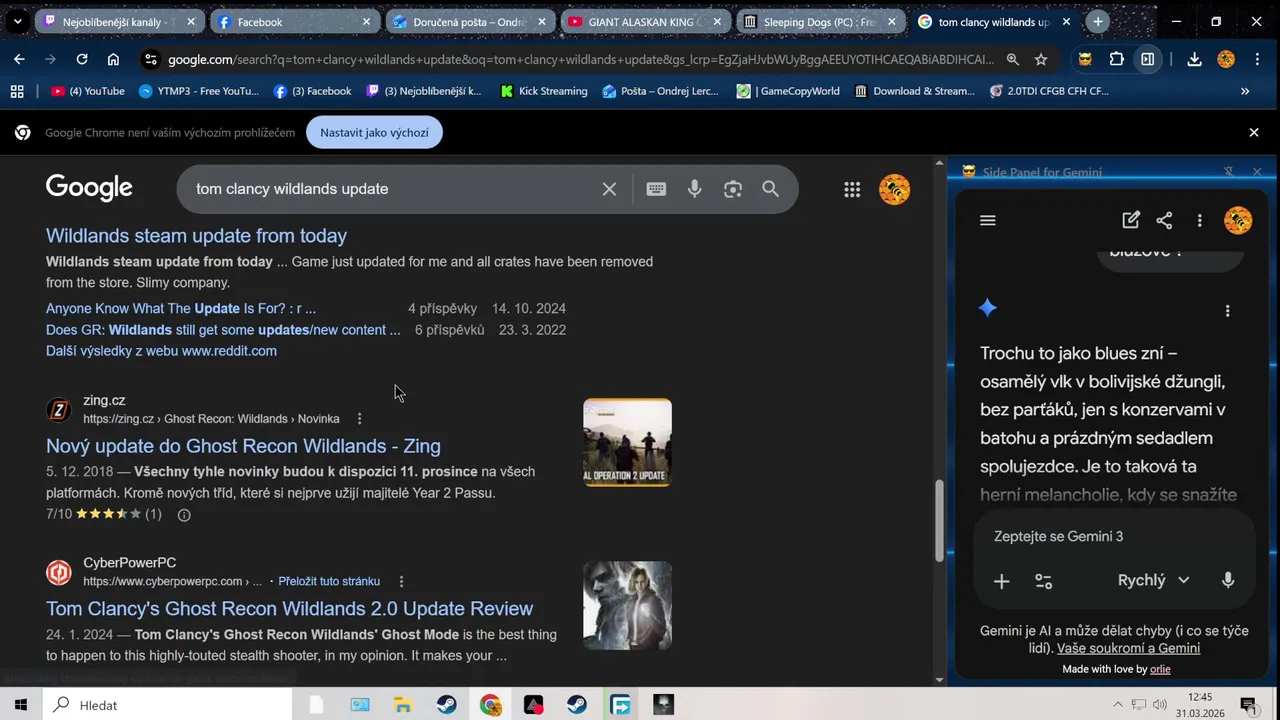Click the Google logo
Screen dimensions: 1280x720
coord(89,188)
